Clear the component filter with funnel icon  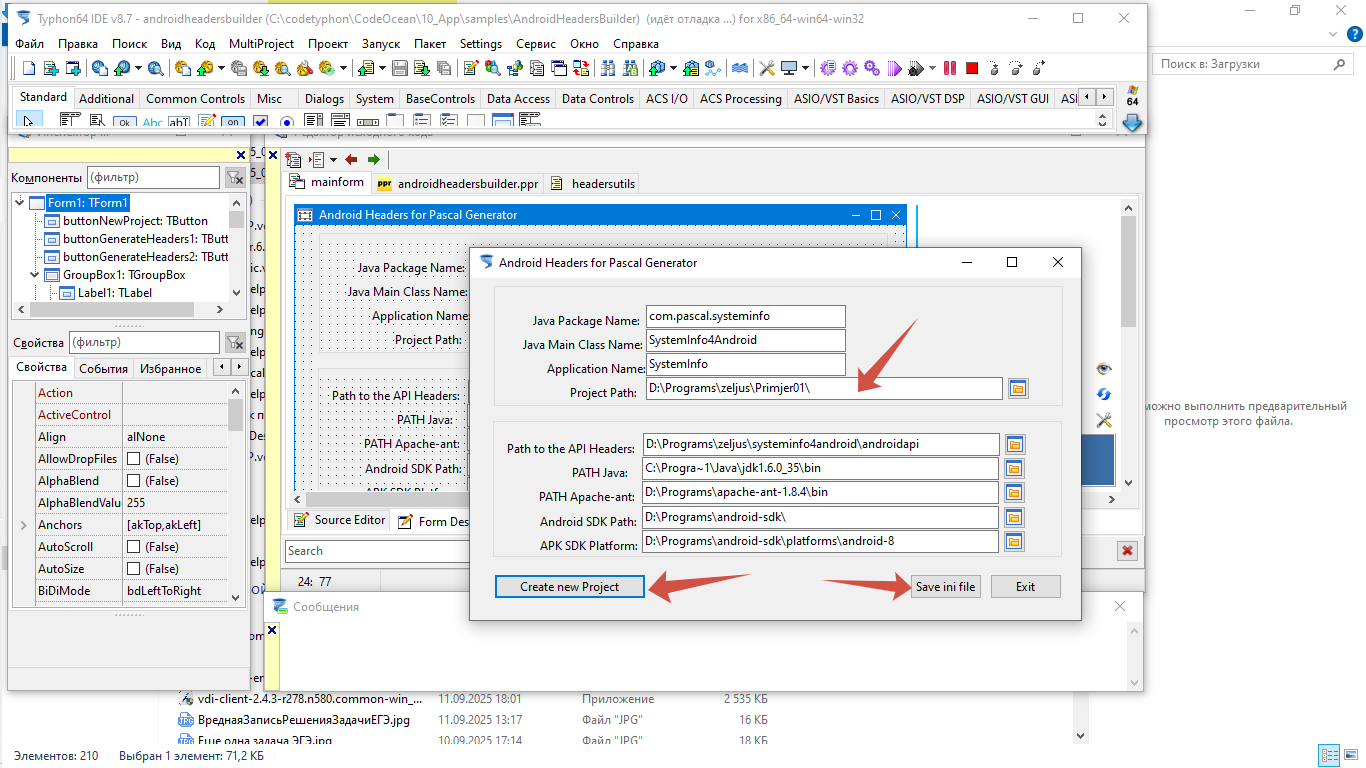coord(235,178)
